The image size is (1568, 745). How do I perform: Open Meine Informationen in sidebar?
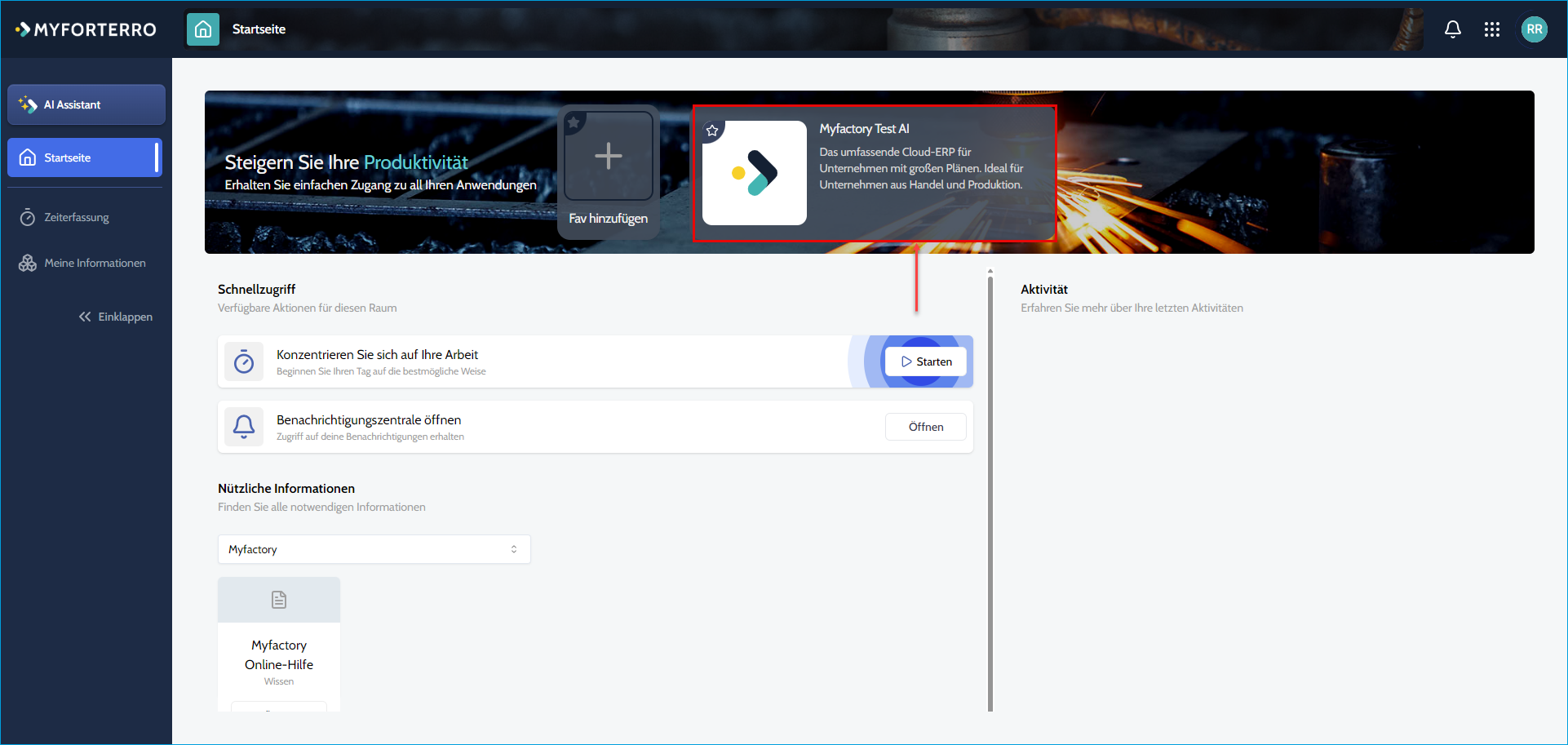coord(83,263)
